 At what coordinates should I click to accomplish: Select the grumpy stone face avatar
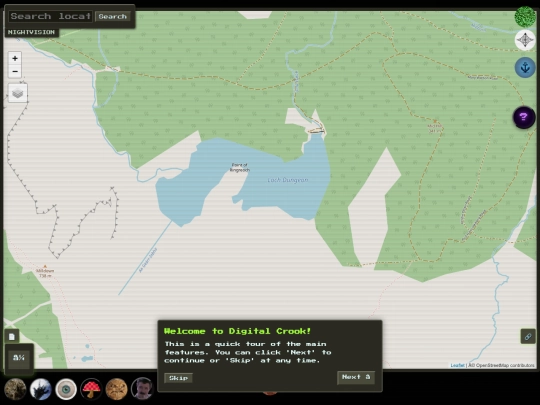[116, 389]
